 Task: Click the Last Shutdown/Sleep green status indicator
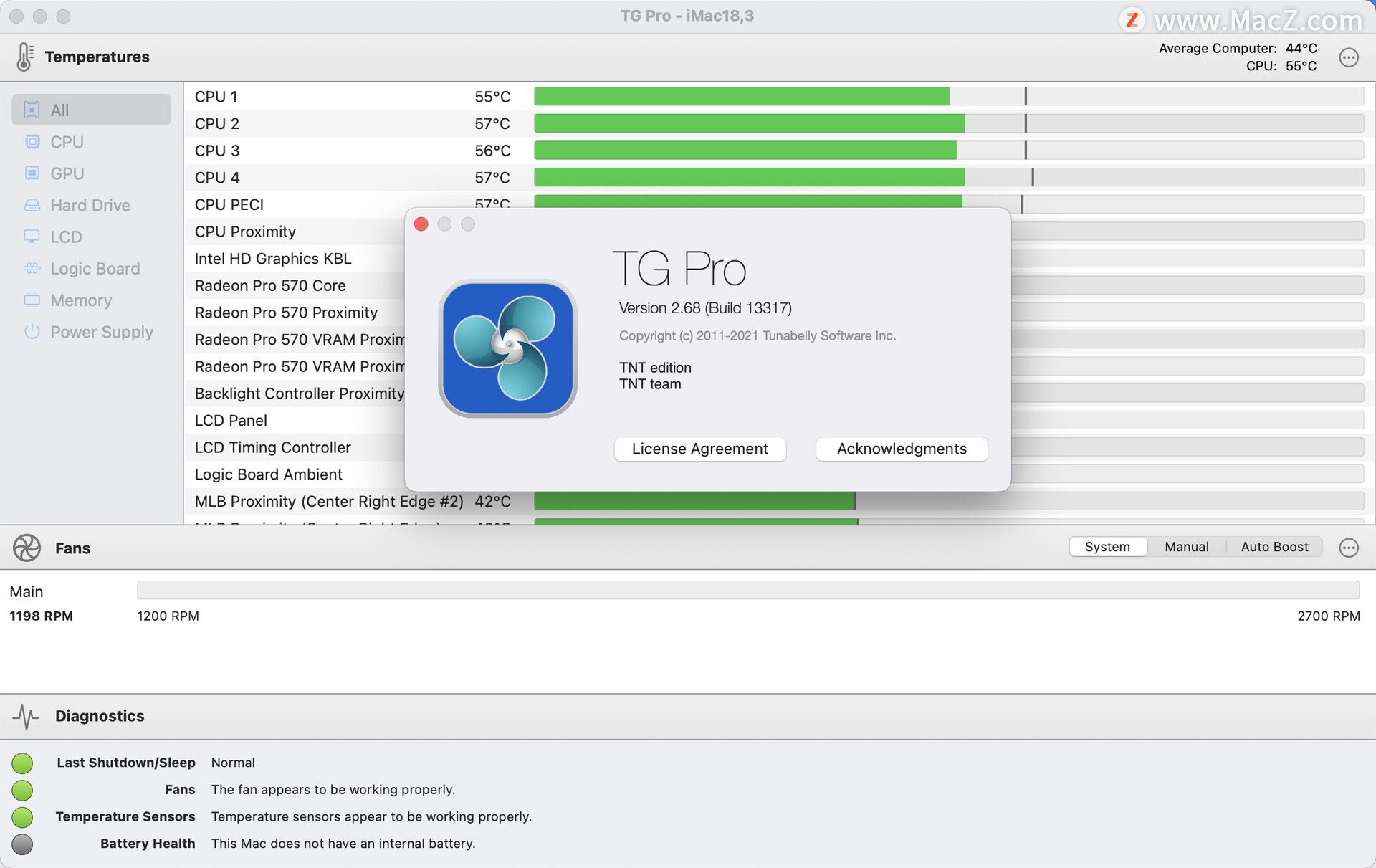point(22,763)
